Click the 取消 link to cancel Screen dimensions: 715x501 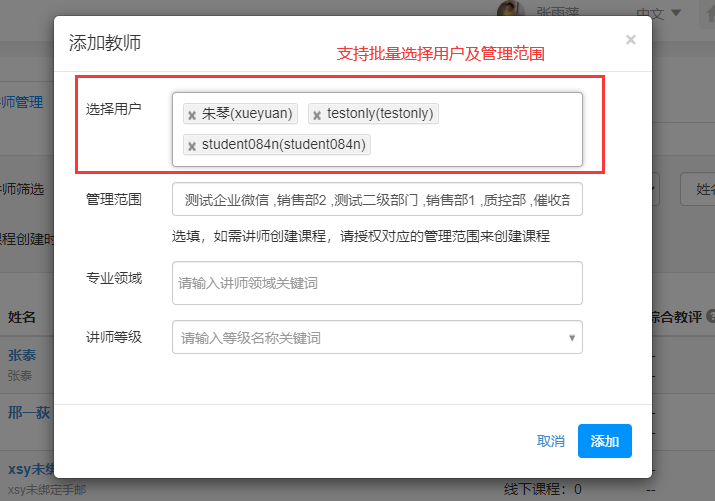tap(551, 441)
